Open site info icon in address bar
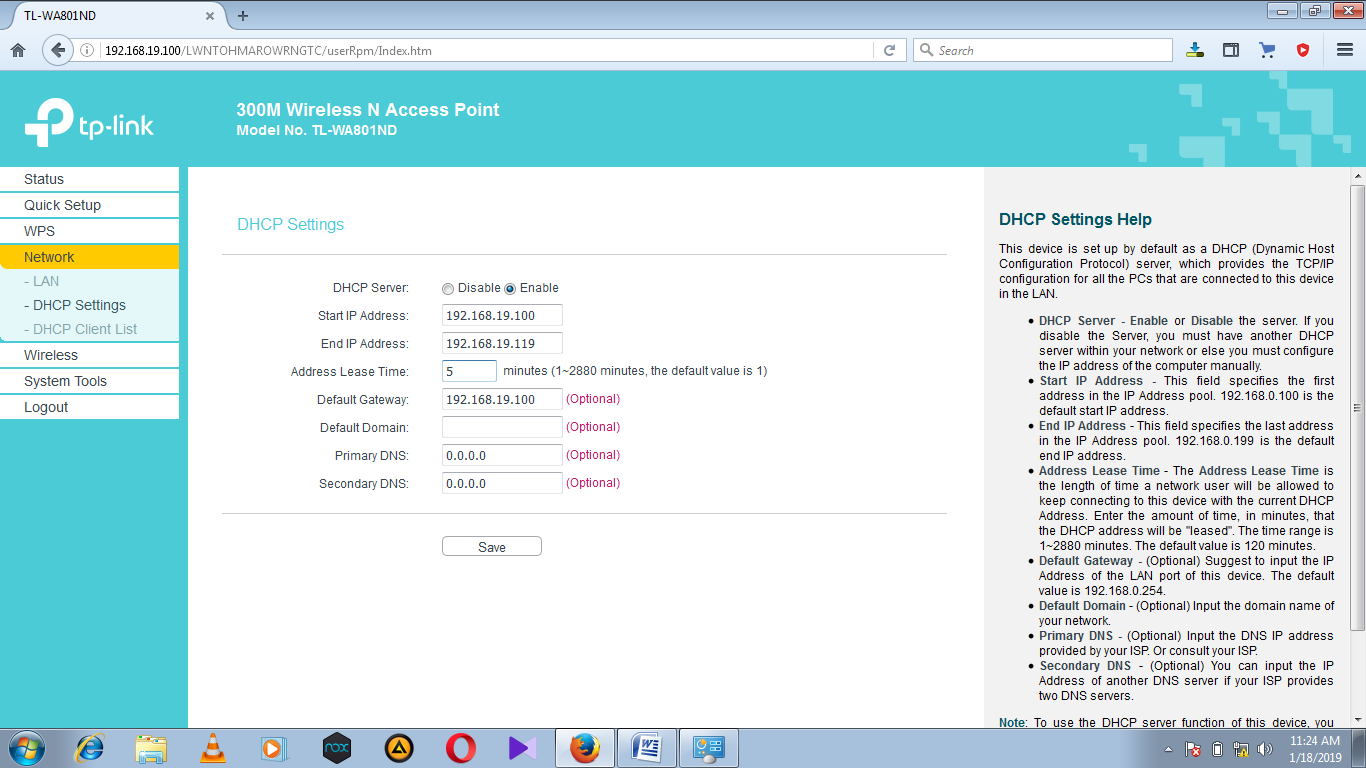Image resolution: width=1366 pixels, height=768 pixels. (x=87, y=50)
